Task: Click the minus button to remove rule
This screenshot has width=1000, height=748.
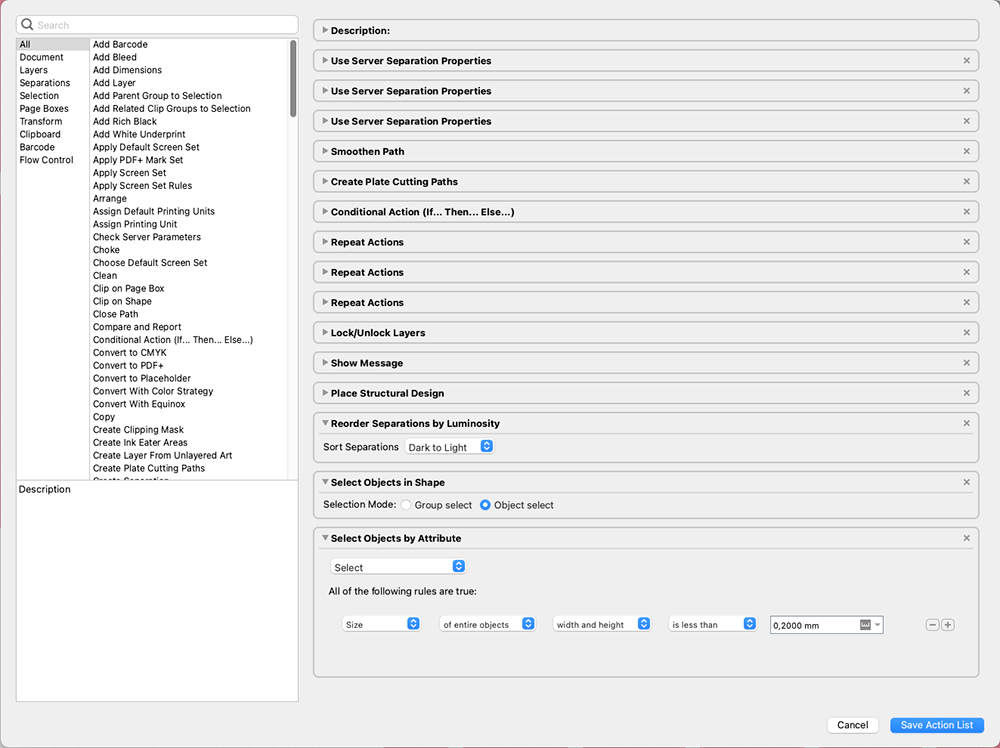Action: [932, 625]
